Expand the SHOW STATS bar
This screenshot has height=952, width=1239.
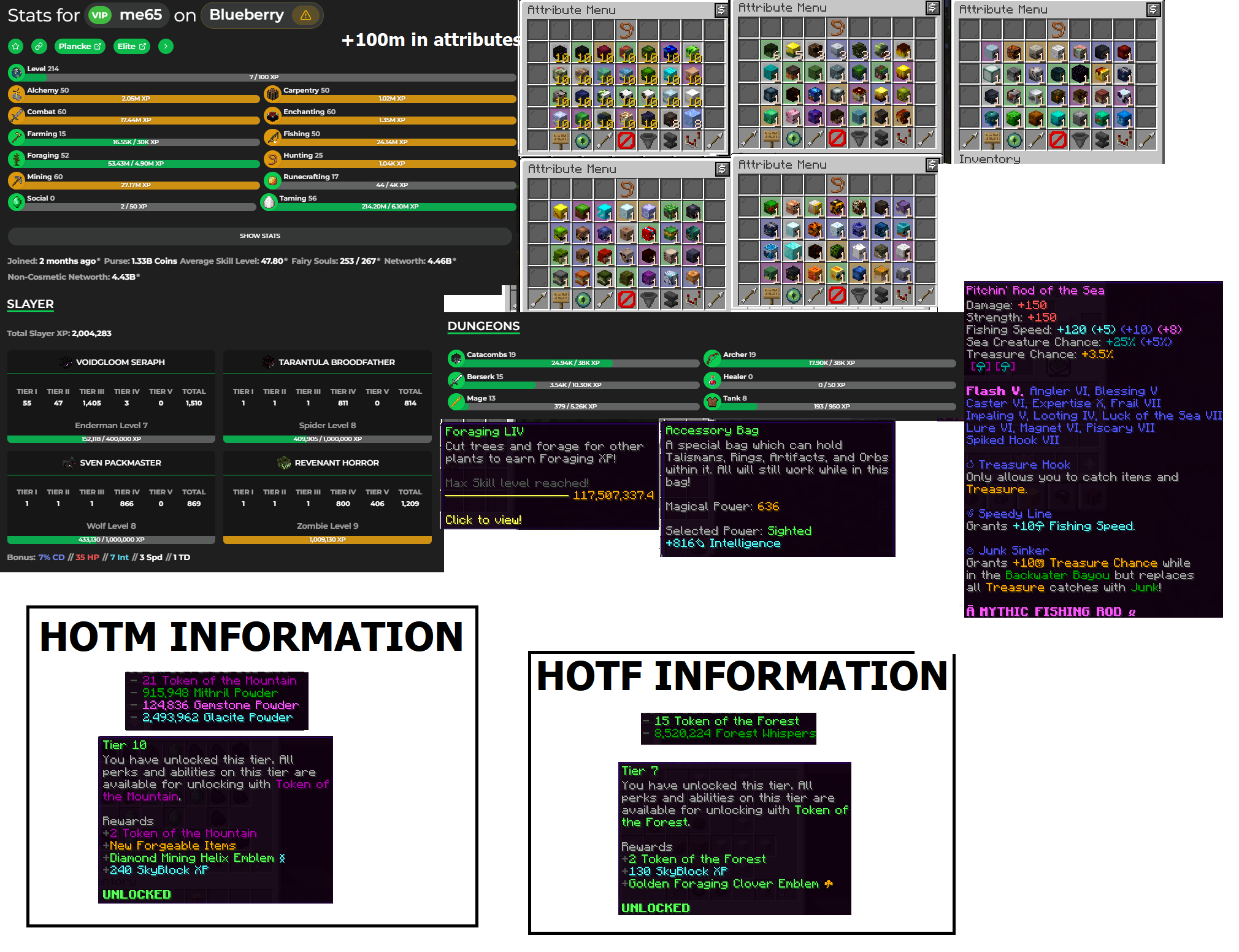point(259,236)
